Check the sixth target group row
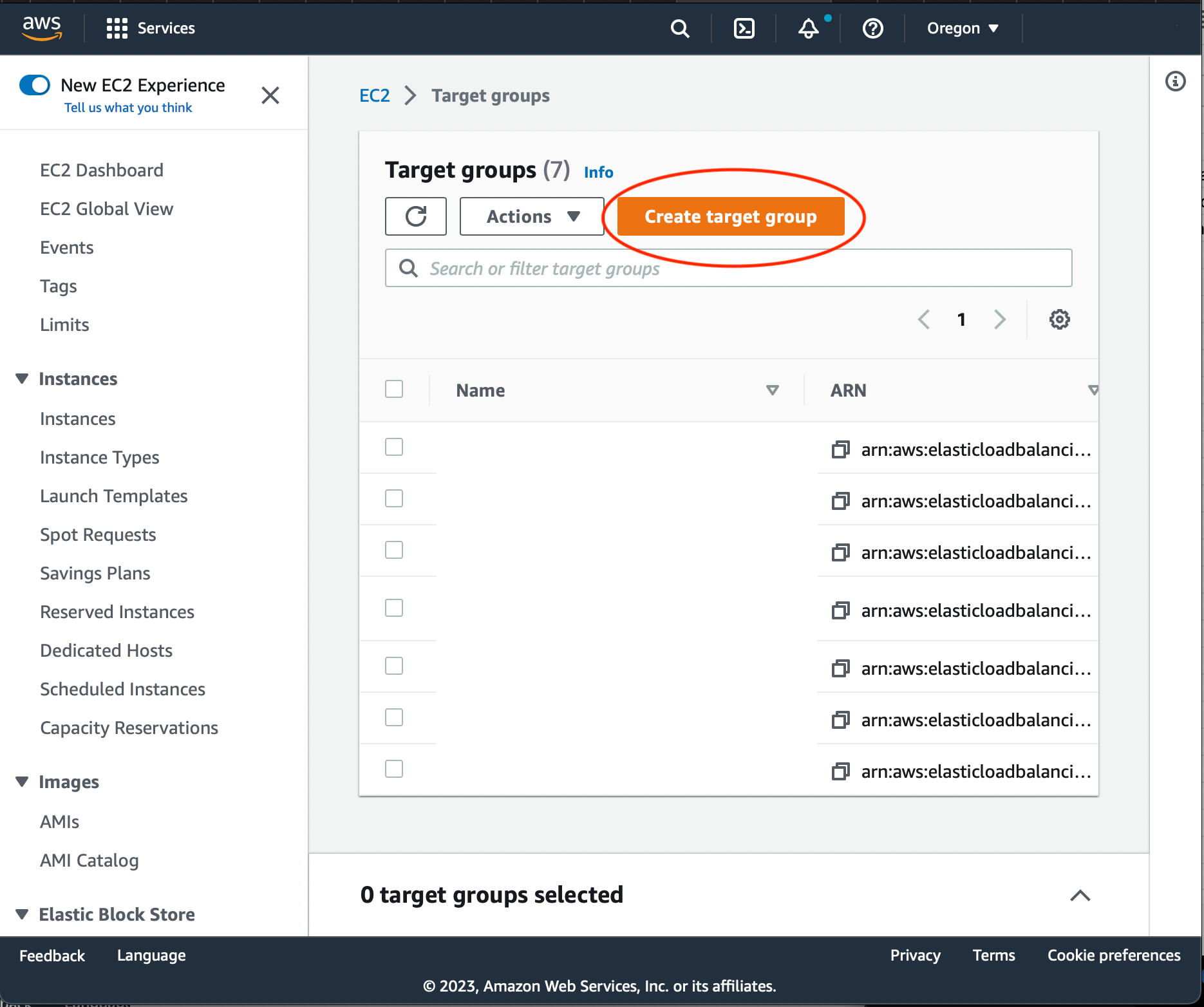 [394, 717]
